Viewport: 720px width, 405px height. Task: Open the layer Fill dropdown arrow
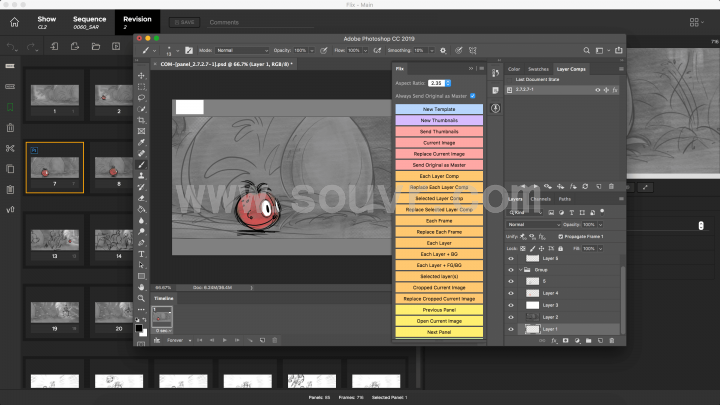(x=600, y=248)
